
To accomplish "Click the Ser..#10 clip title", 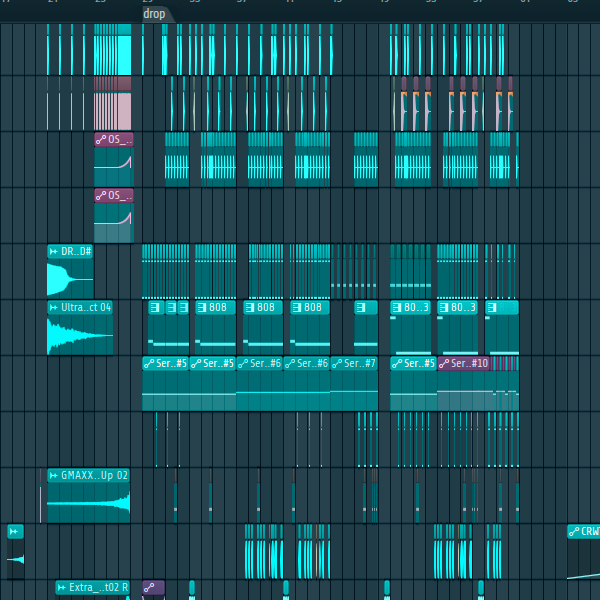I will (470, 363).
